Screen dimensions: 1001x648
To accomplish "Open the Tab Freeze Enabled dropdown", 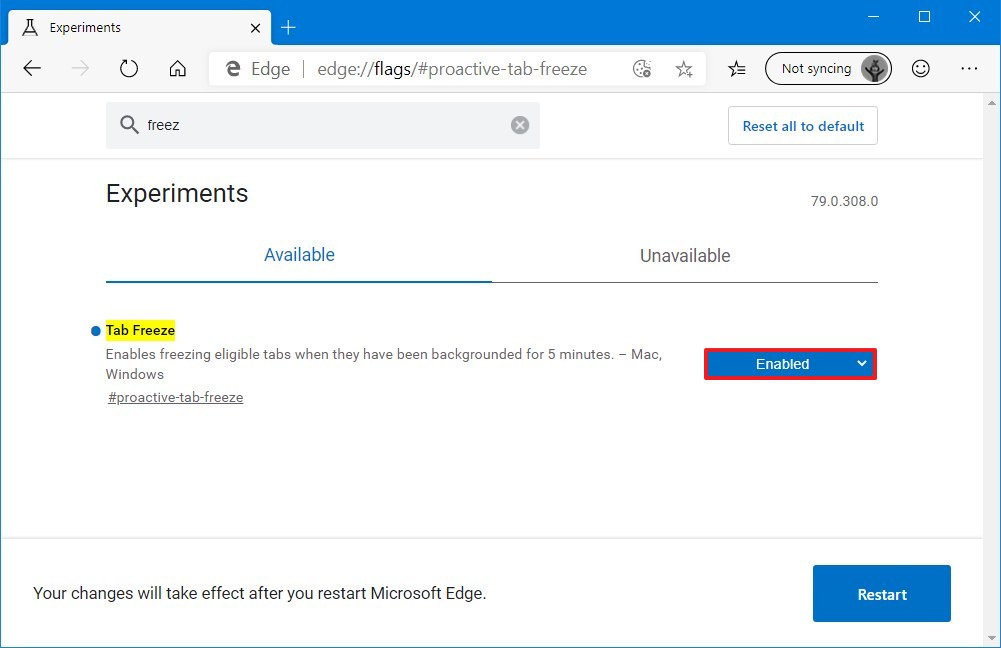I will [790, 364].
